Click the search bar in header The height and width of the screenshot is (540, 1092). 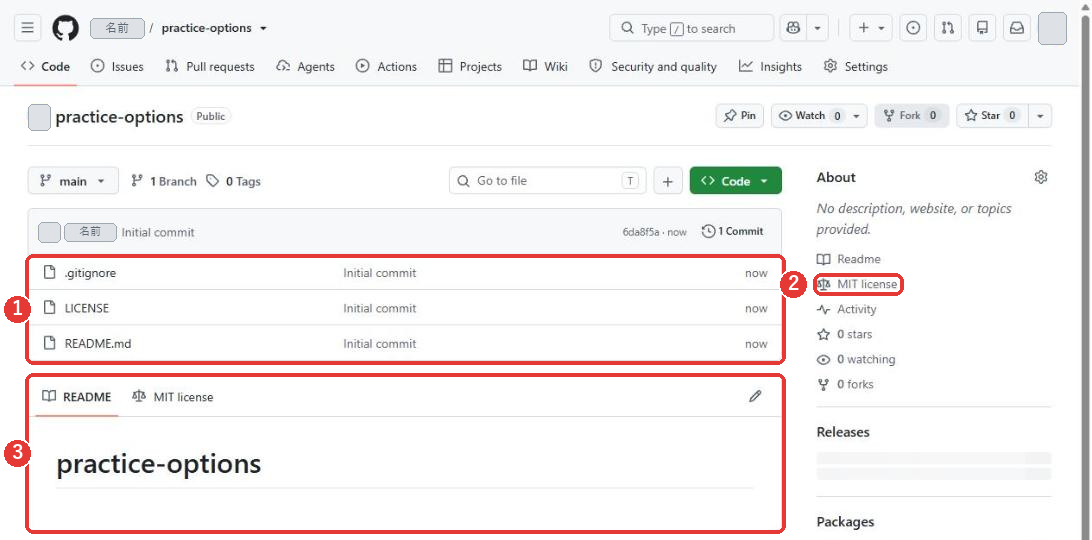click(x=692, y=29)
